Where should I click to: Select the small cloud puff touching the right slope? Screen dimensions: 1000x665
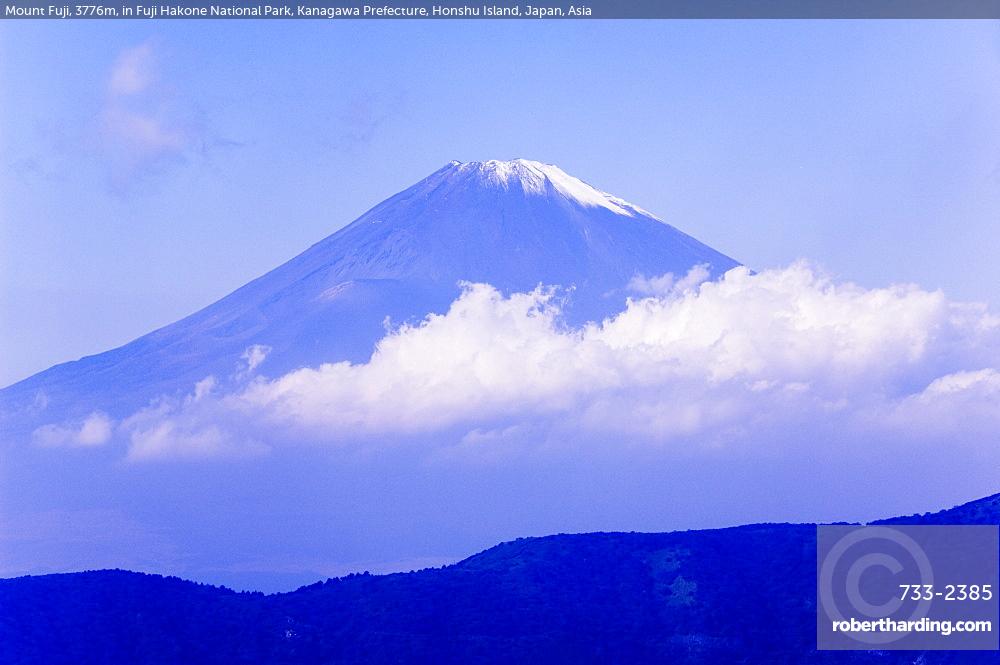click(x=665, y=282)
